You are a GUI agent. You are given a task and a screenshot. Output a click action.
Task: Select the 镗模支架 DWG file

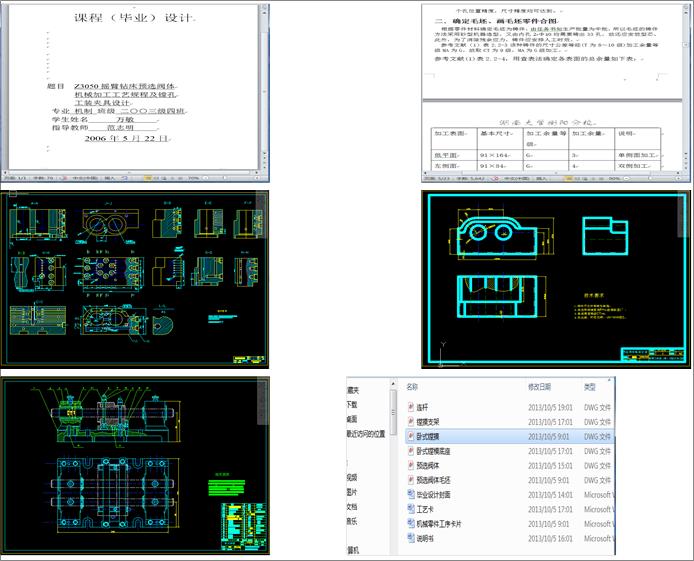click(509, 422)
